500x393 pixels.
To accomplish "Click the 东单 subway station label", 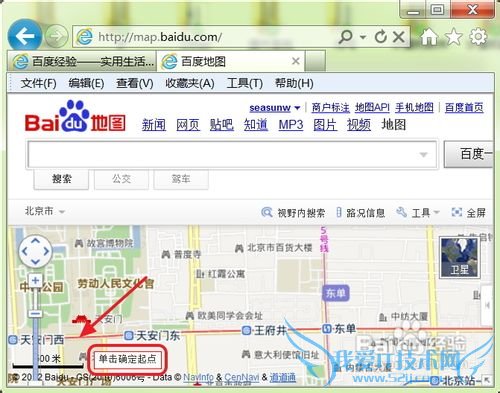I will point(335,293).
